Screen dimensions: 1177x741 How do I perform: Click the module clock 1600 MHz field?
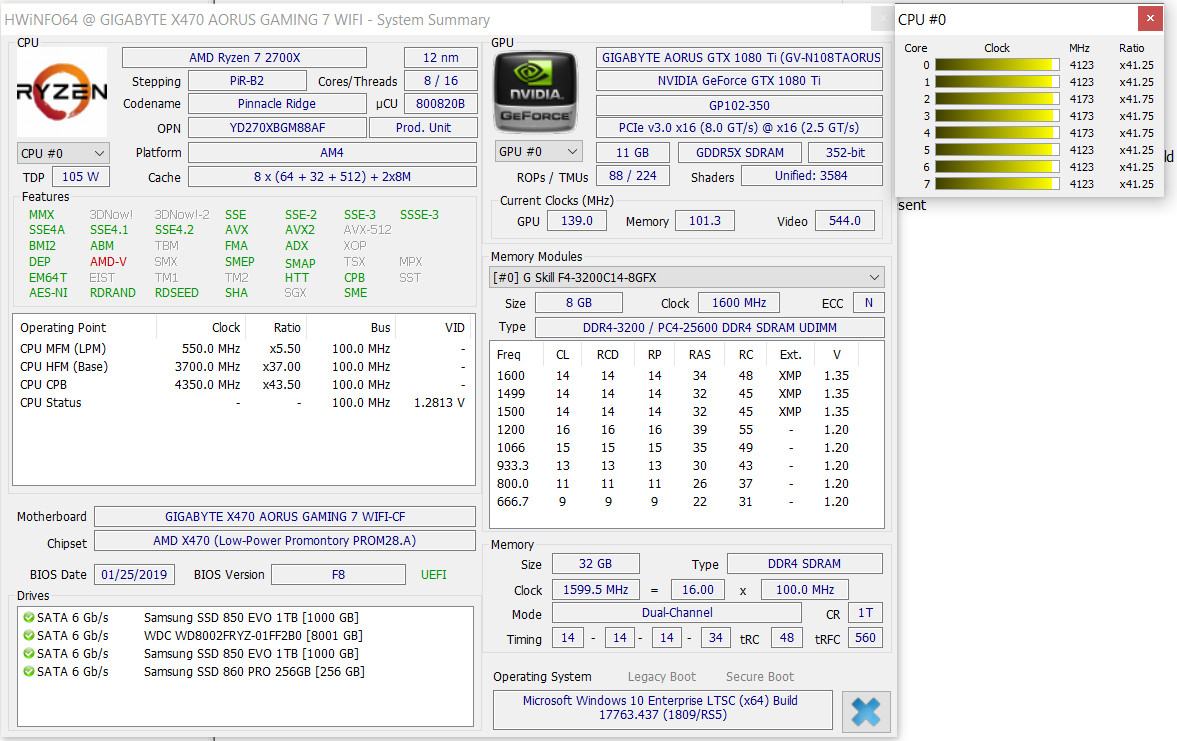[739, 303]
